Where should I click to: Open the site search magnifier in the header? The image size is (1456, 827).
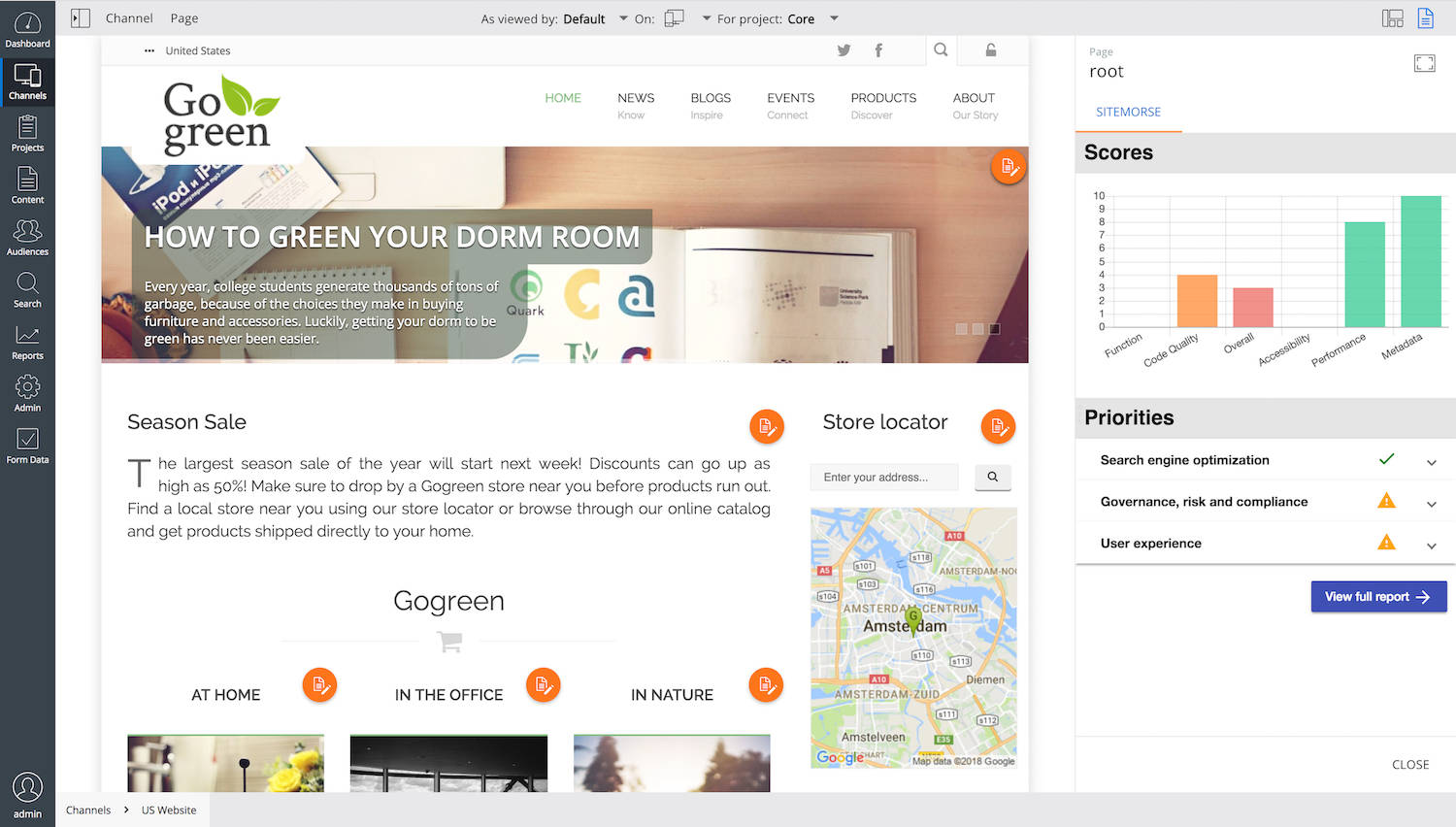(x=940, y=50)
